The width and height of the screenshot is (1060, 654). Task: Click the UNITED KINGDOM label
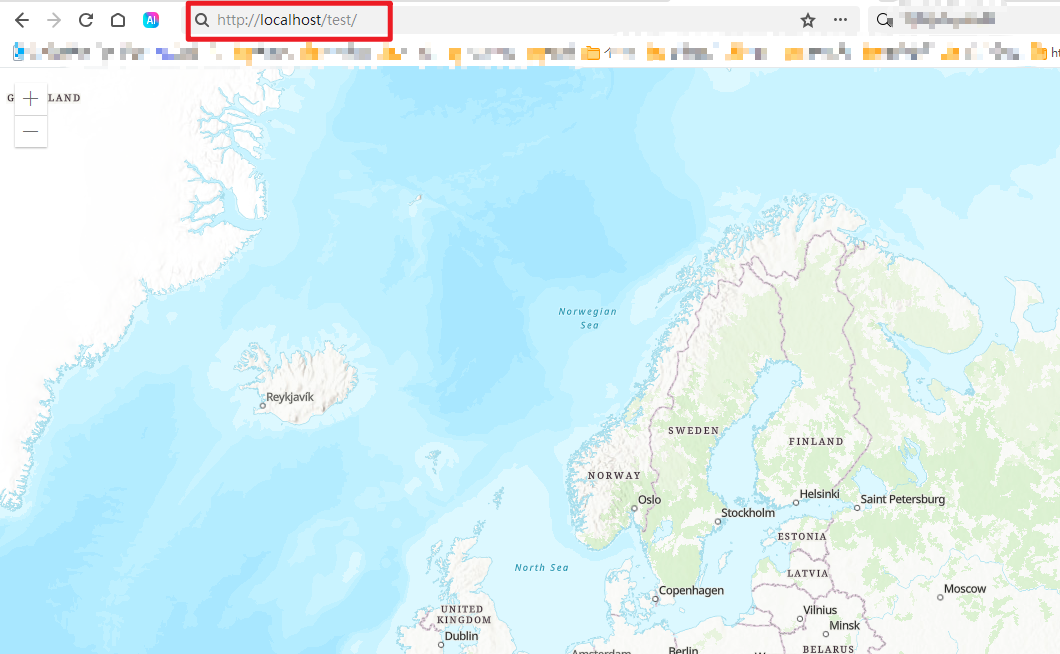click(464, 614)
